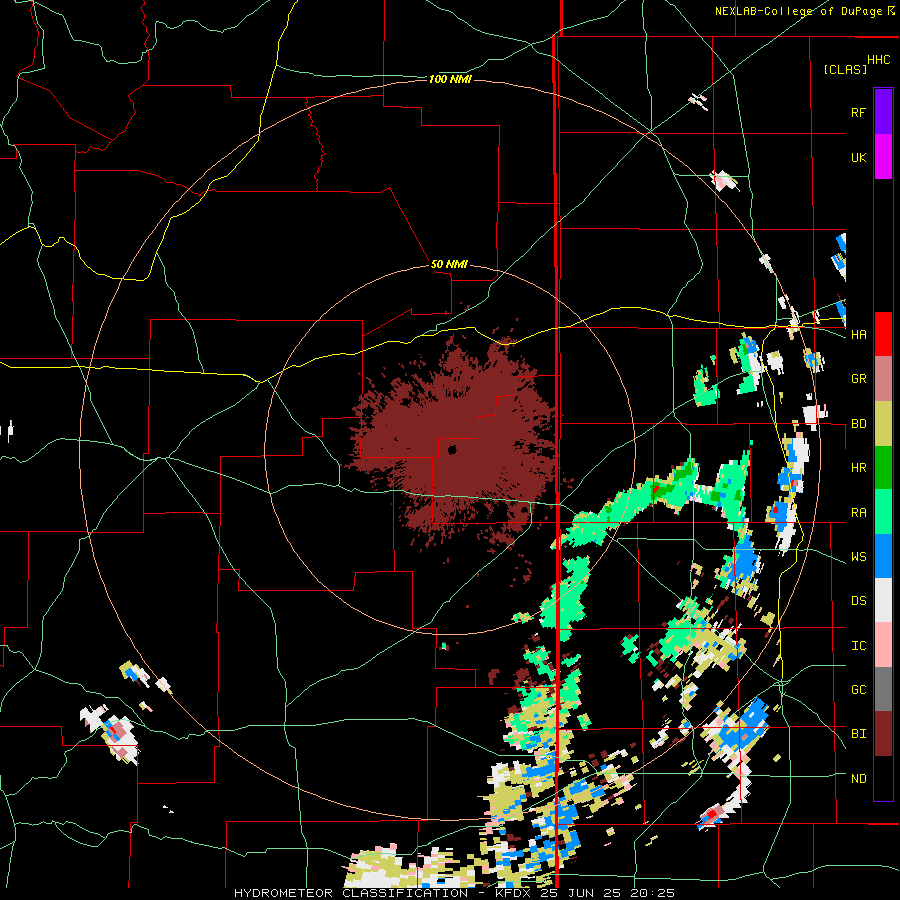Click the 'ND' legend label
900x900 pixels.
(x=858, y=778)
